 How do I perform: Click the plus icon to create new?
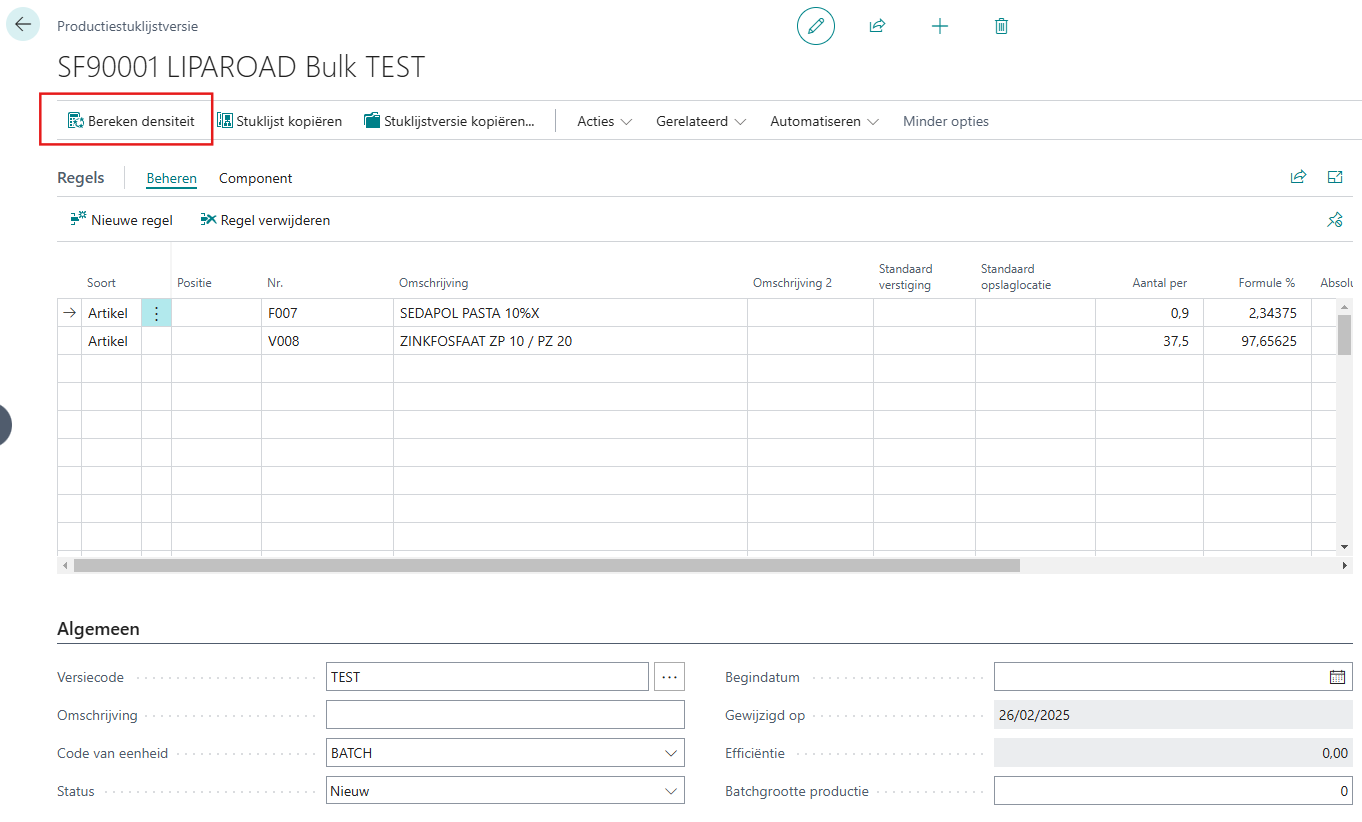pyautogui.click(x=939, y=26)
